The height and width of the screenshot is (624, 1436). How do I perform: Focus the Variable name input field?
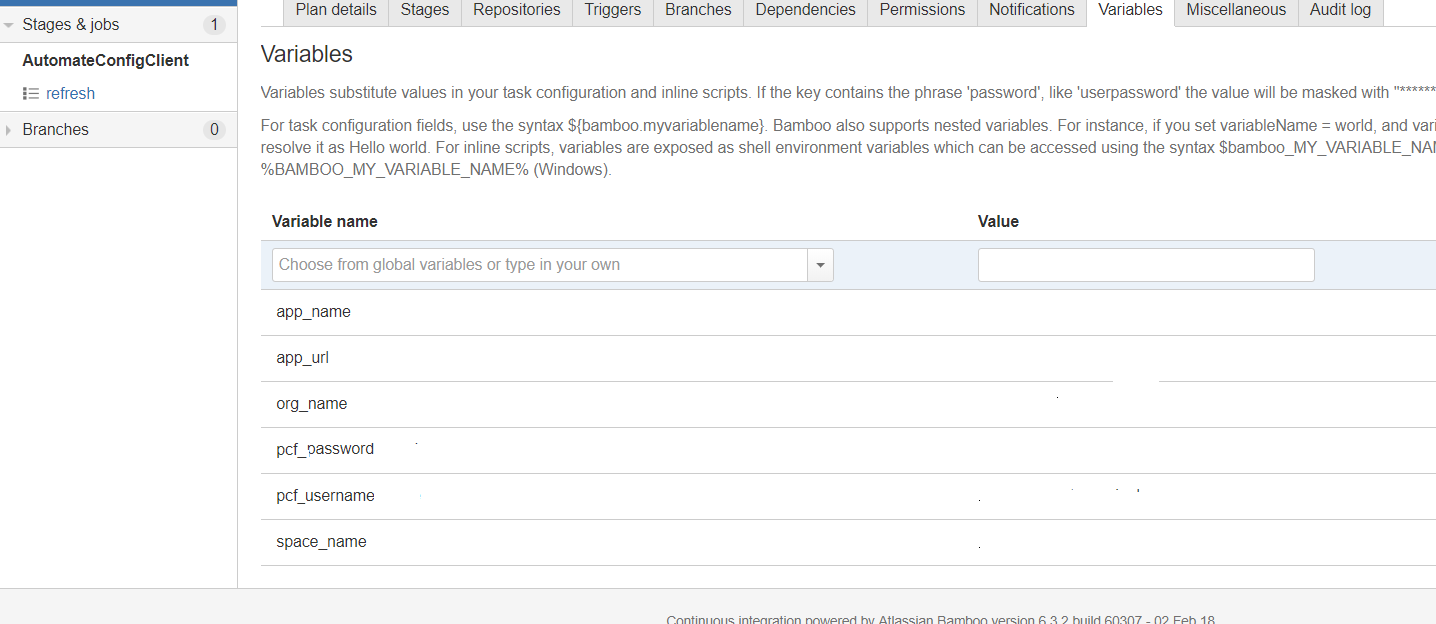tap(540, 265)
